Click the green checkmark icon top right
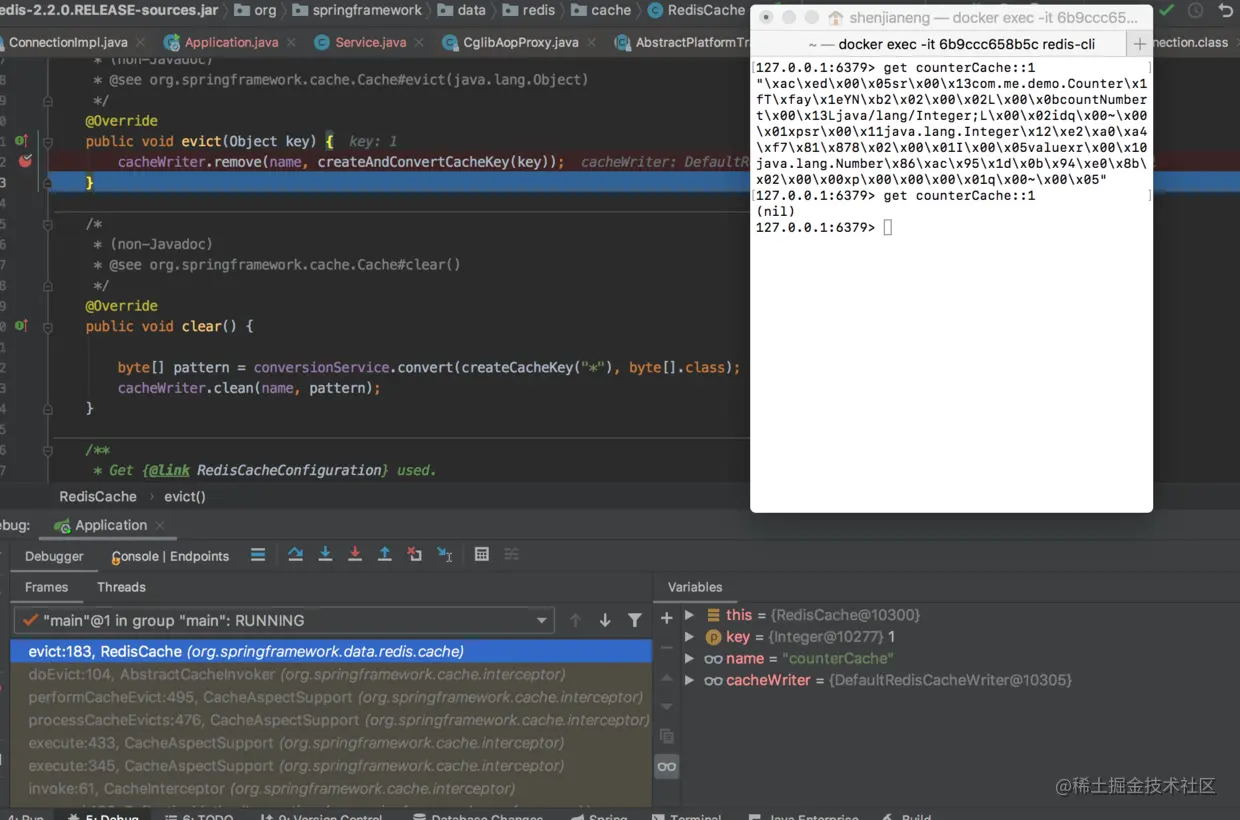The height and width of the screenshot is (820, 1240). tap(1167, 10)
